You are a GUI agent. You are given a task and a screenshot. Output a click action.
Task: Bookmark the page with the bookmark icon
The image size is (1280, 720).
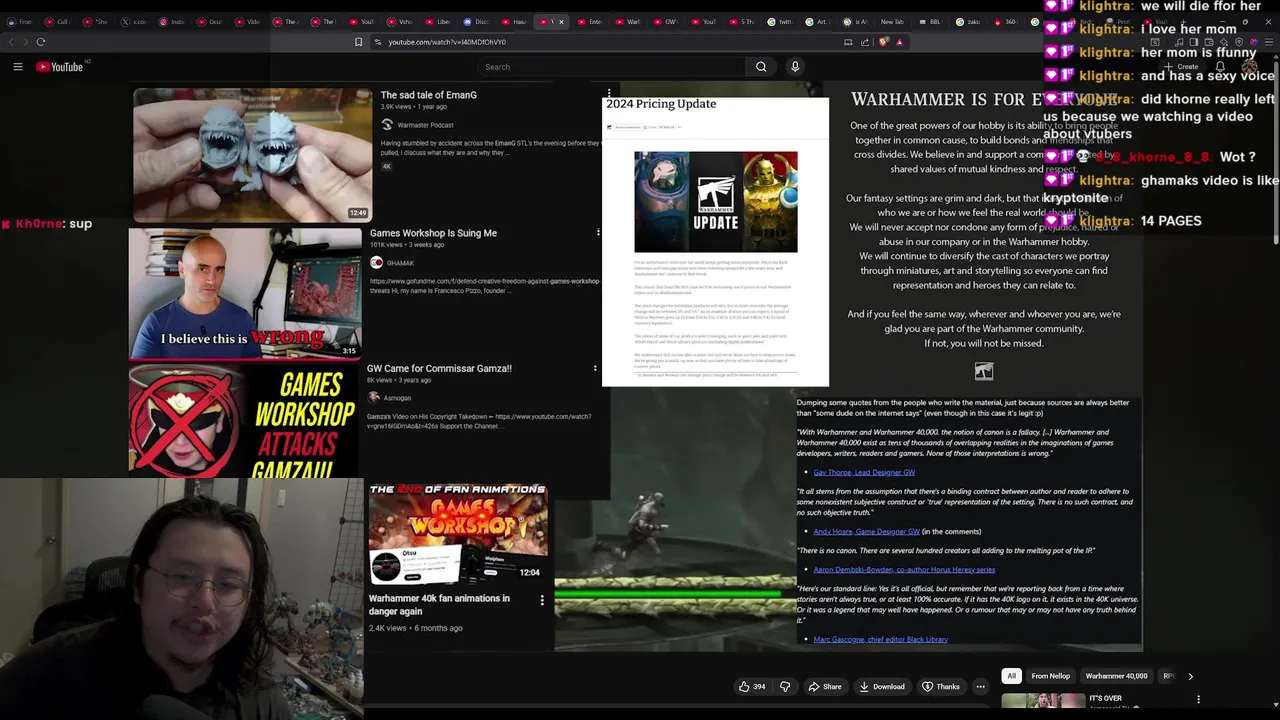tap(358, 42)
